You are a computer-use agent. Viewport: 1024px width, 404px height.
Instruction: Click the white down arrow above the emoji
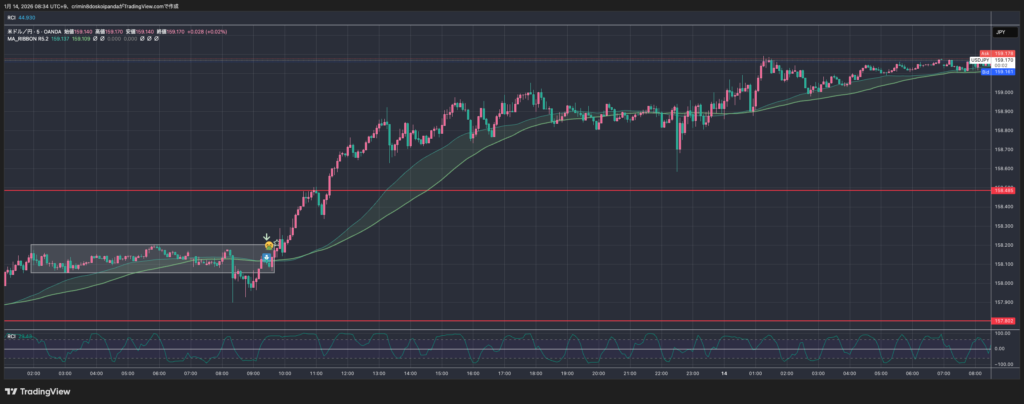pyautogui.click(x=267, y=237)
